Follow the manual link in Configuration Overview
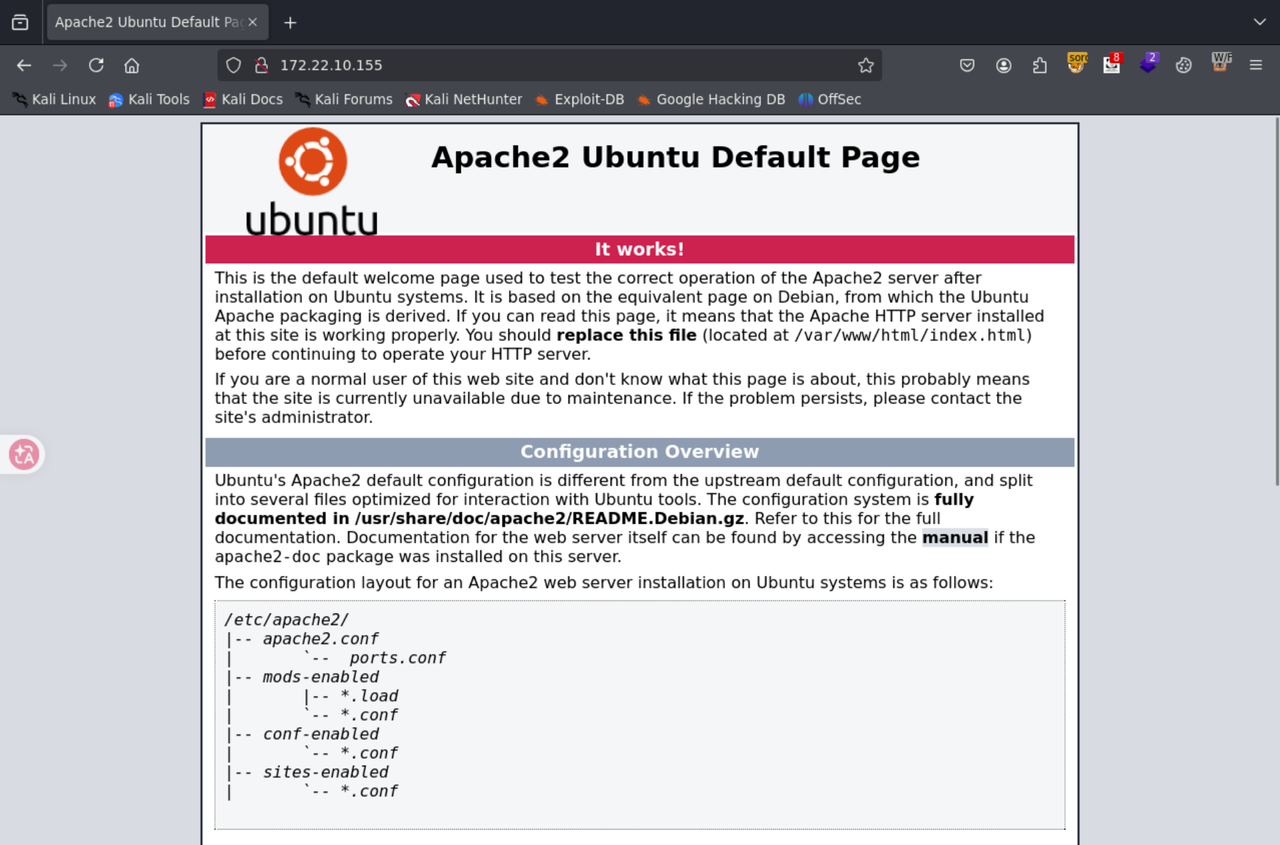 tap(955, 538)
